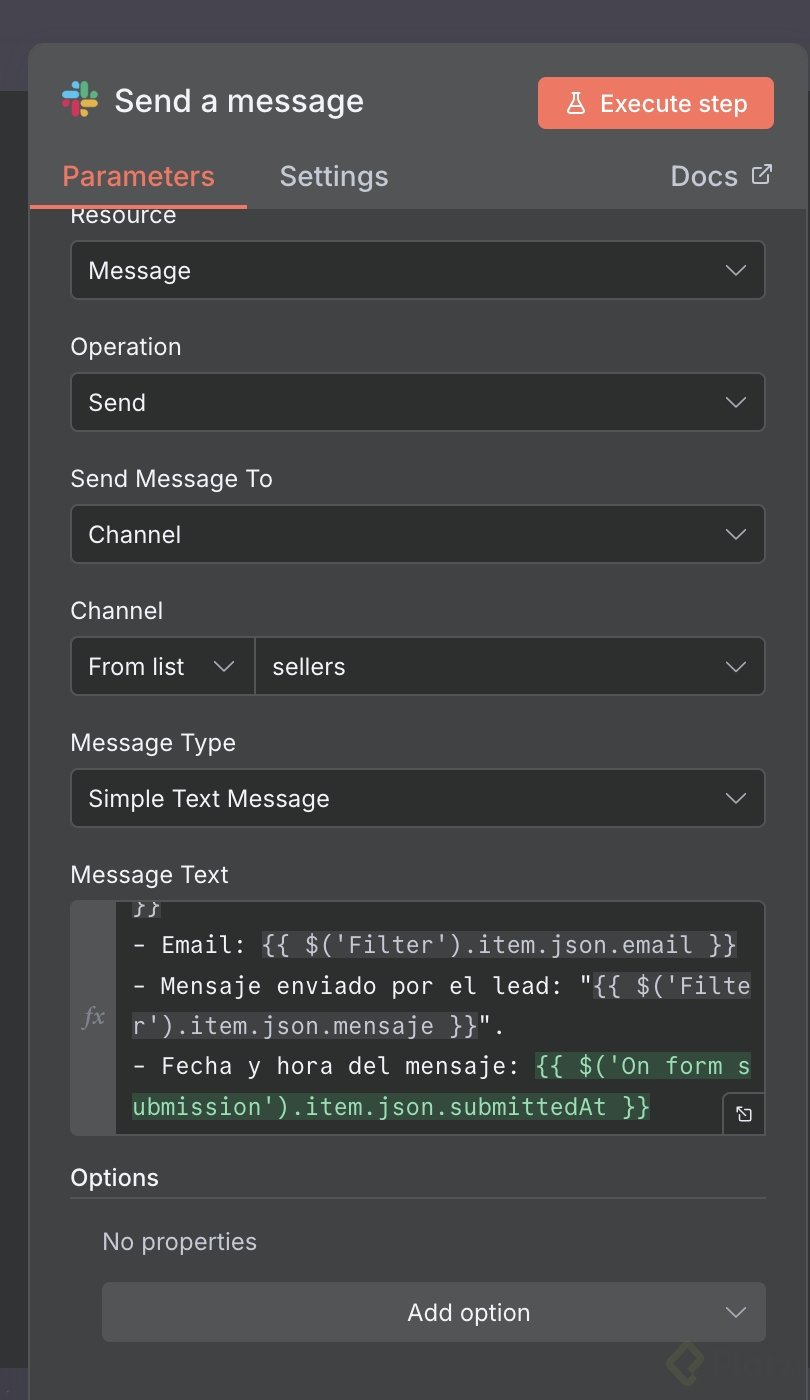Click the Filter email expression
The image size is (810, 1400).
point(499,945)
